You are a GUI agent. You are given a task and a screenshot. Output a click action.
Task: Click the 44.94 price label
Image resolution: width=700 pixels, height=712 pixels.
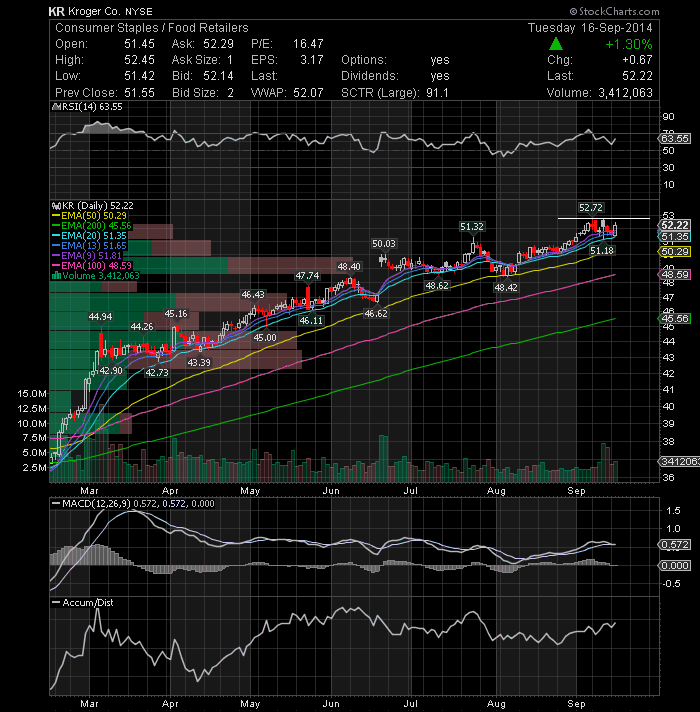[100, 316]
